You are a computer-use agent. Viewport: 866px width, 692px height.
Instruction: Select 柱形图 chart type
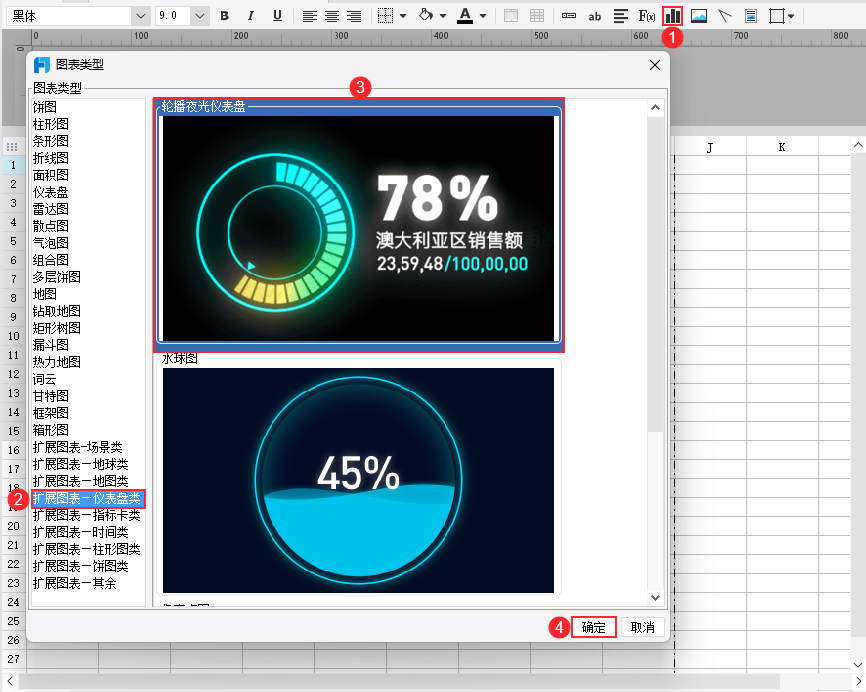50,124
